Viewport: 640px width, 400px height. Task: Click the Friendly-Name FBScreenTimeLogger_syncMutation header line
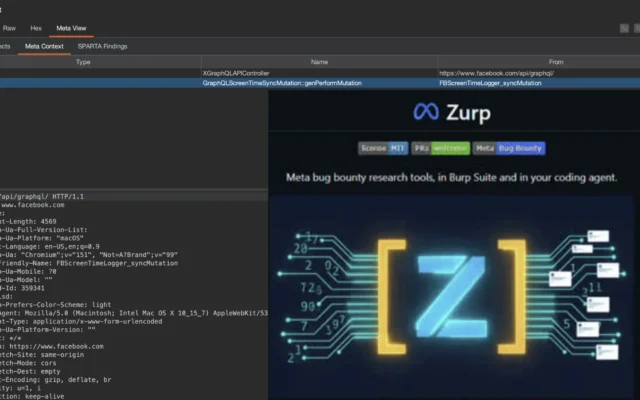[x=89, y=263]
